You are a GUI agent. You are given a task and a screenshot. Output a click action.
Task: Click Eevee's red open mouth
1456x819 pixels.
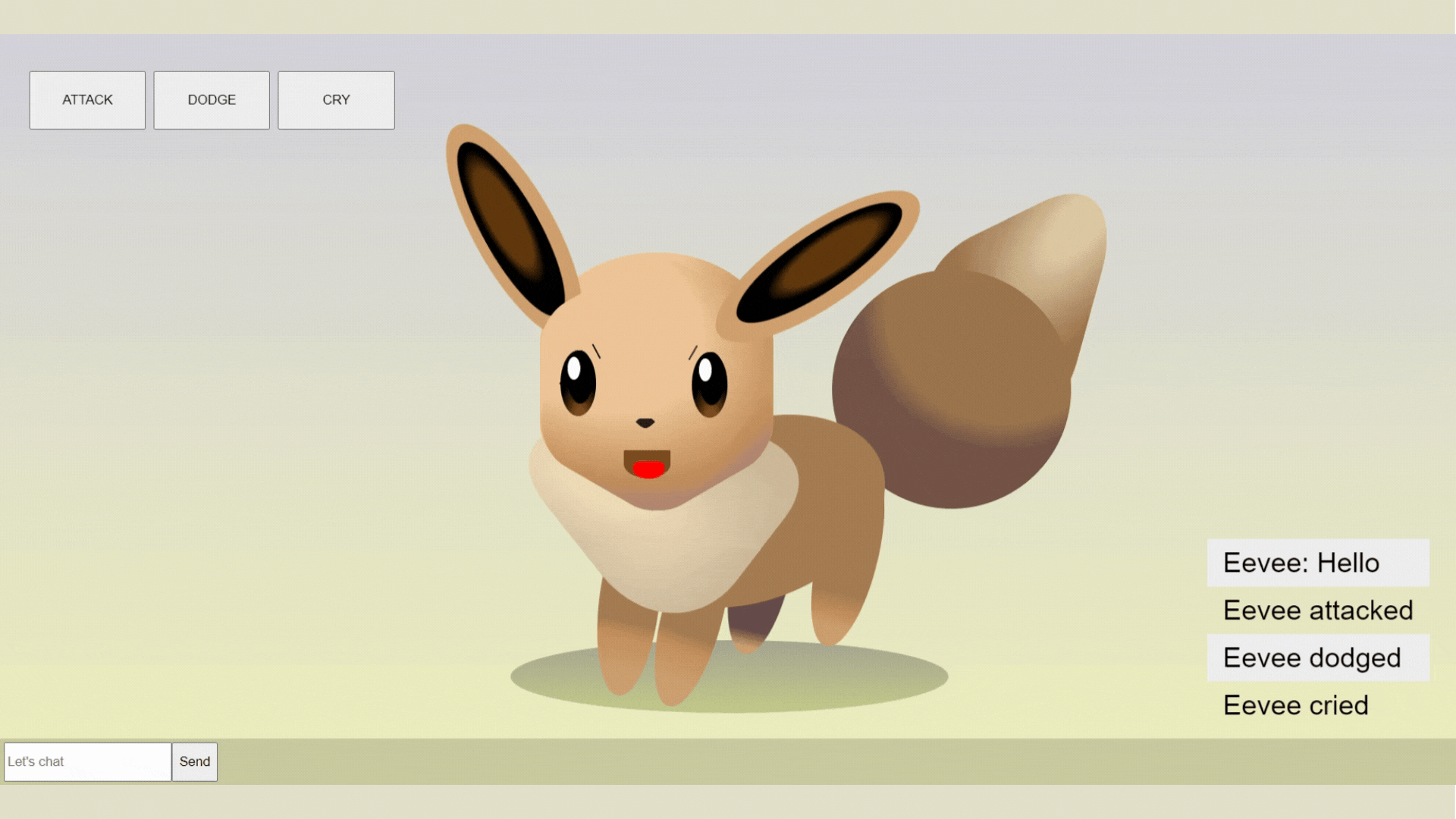tap(648, 465)
